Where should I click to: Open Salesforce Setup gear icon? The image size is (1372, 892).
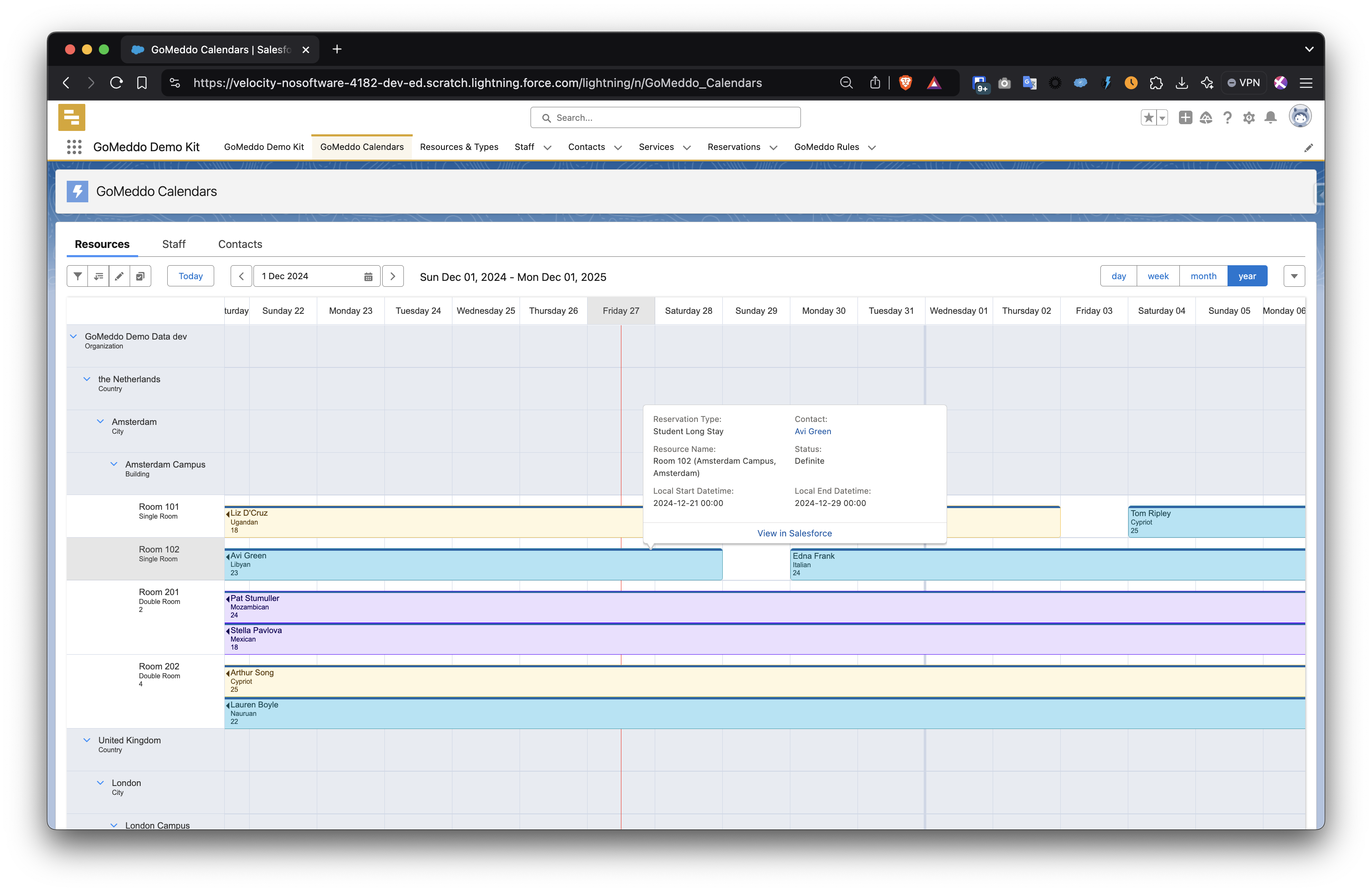1249,117
